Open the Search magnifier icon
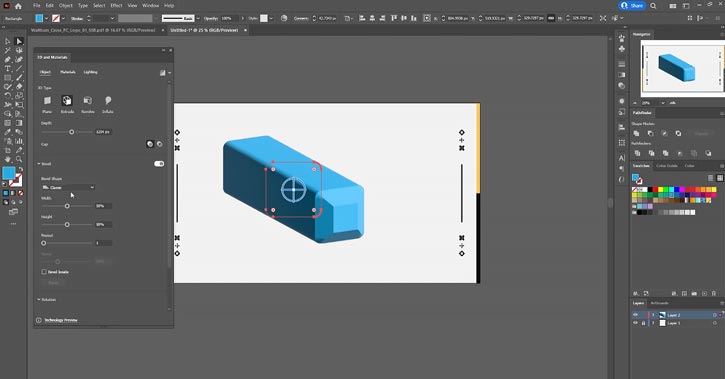This screenshot has height=379, width=725. tap(653, 6)
